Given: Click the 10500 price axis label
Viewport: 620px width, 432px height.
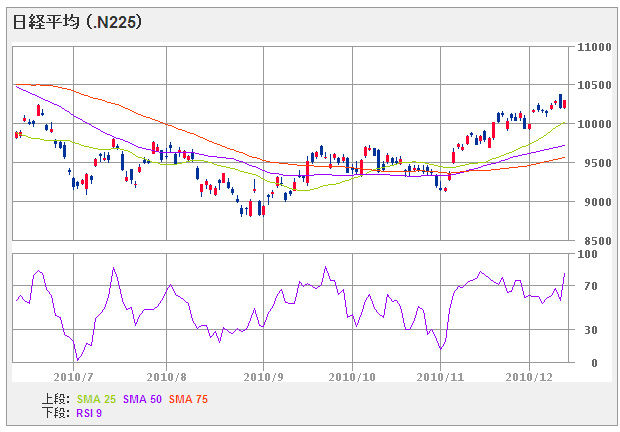Looking at the screenshot, I should 594,85.
